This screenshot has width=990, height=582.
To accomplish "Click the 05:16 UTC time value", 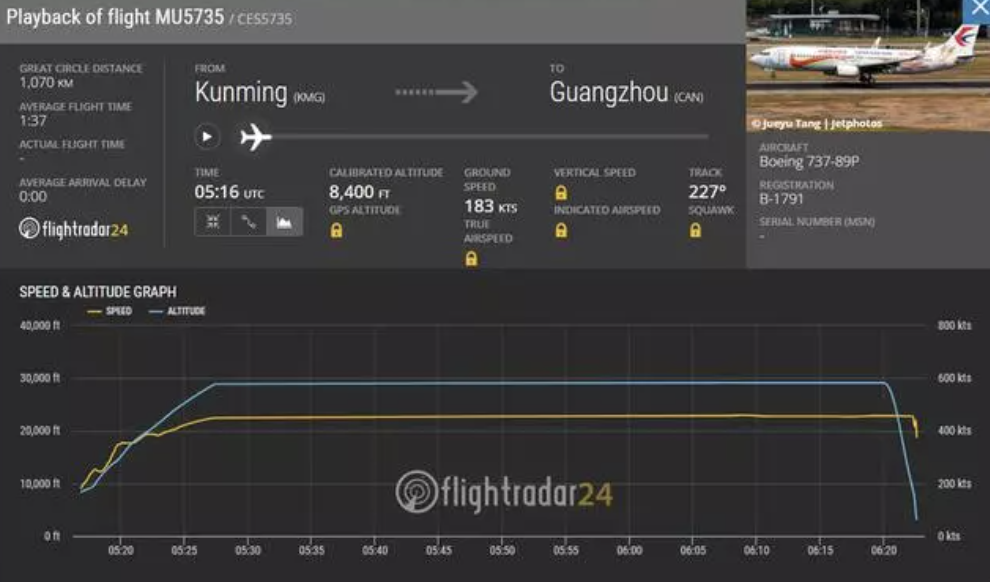I will [229, 192].
